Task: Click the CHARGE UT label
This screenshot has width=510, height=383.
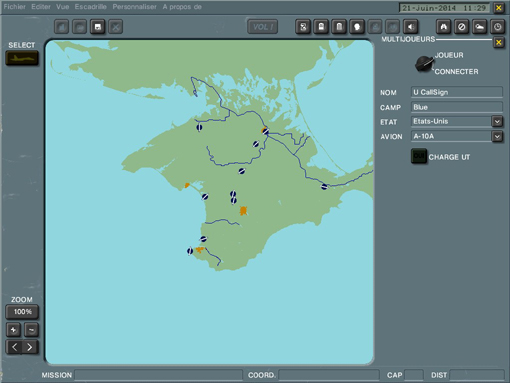Action: 449,157
